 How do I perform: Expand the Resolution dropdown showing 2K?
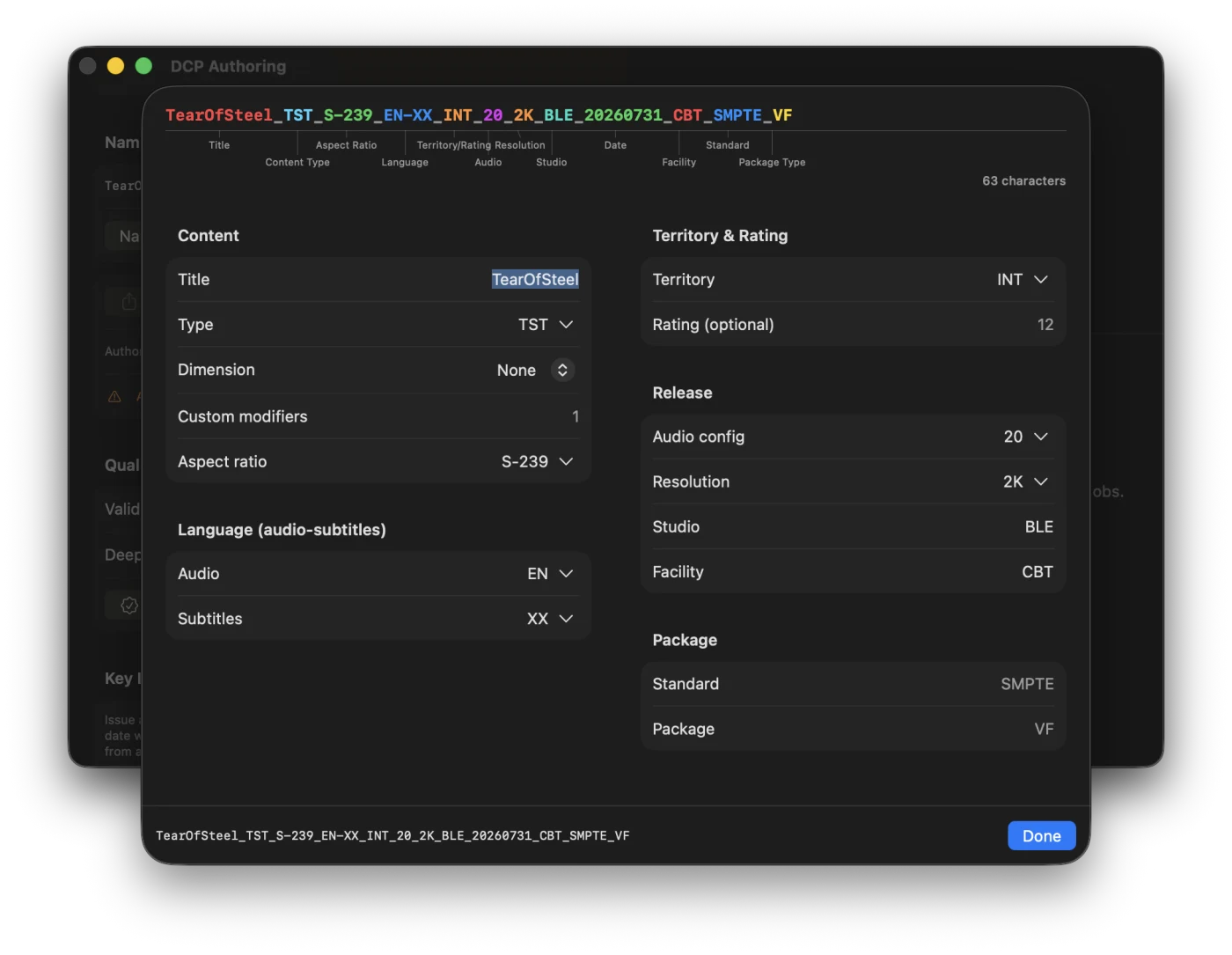tap(1026, 482)
